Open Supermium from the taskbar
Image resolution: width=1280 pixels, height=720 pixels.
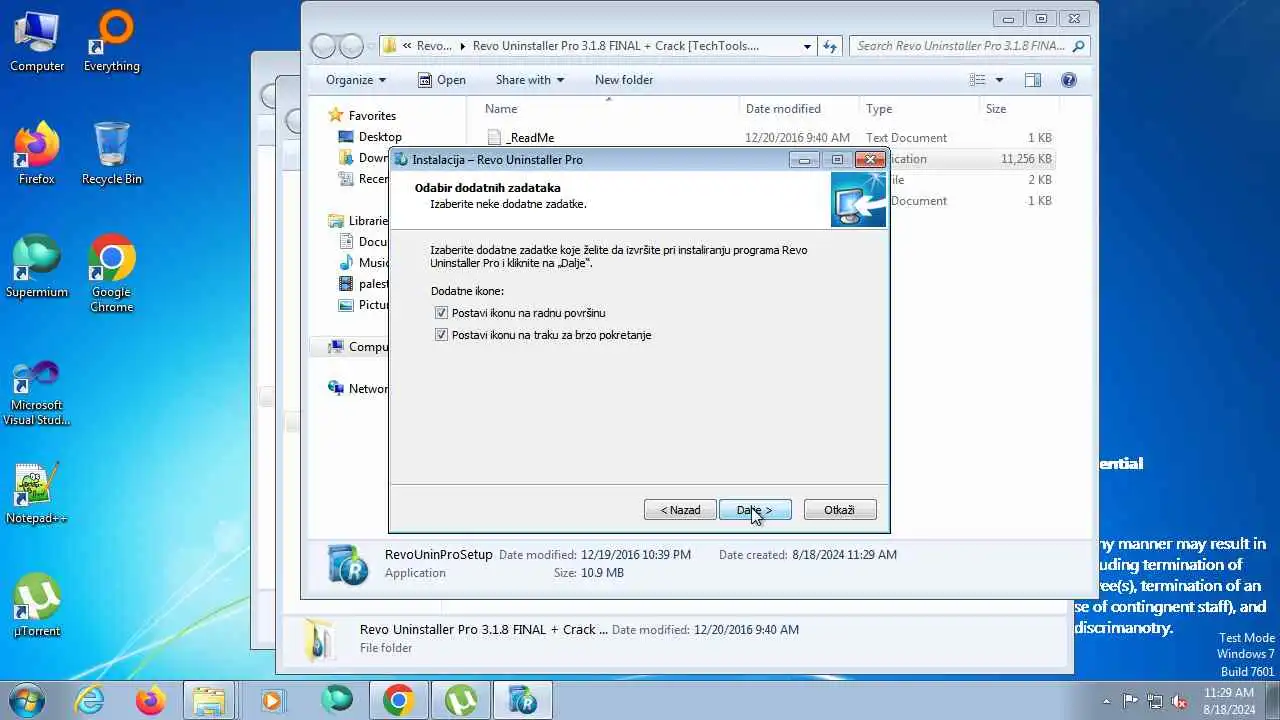click(337, 700)
